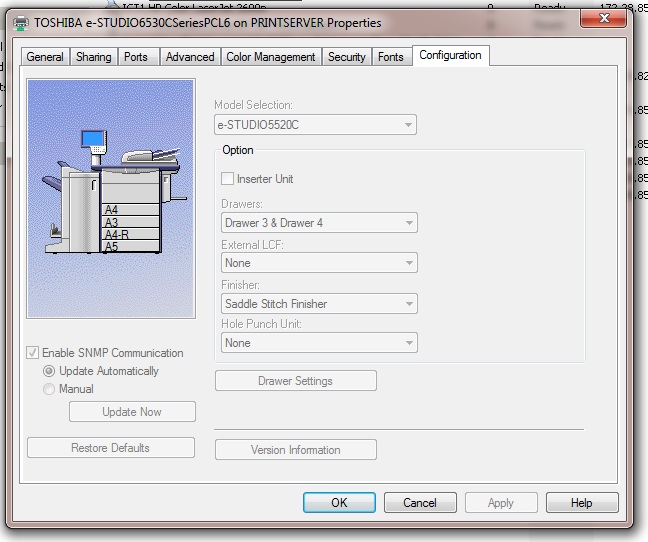Screen dimensions: 648x542
Task: Open Version Information
Action: (296, 449)
